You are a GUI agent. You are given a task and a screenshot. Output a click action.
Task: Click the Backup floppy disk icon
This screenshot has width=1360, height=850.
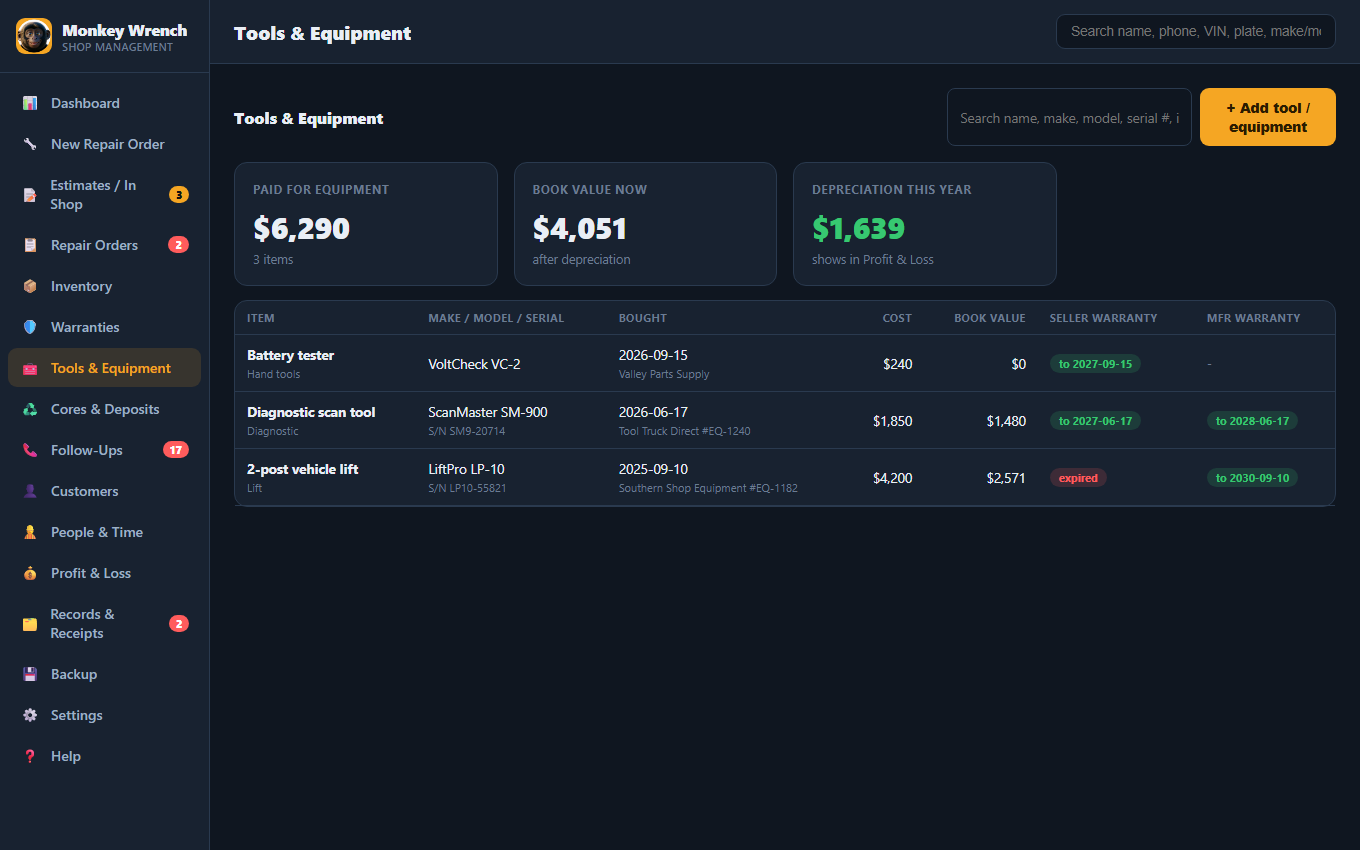30,674
